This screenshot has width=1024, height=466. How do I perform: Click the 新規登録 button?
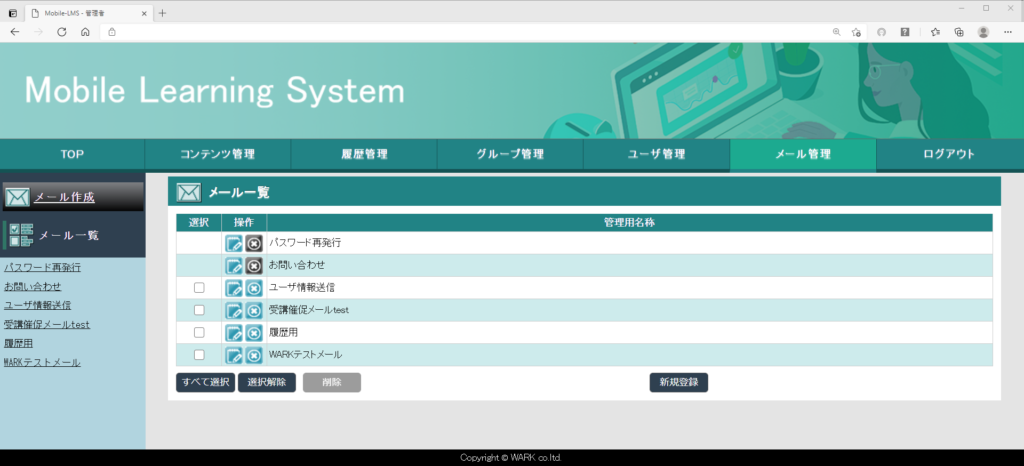click(x=679, y=382)
